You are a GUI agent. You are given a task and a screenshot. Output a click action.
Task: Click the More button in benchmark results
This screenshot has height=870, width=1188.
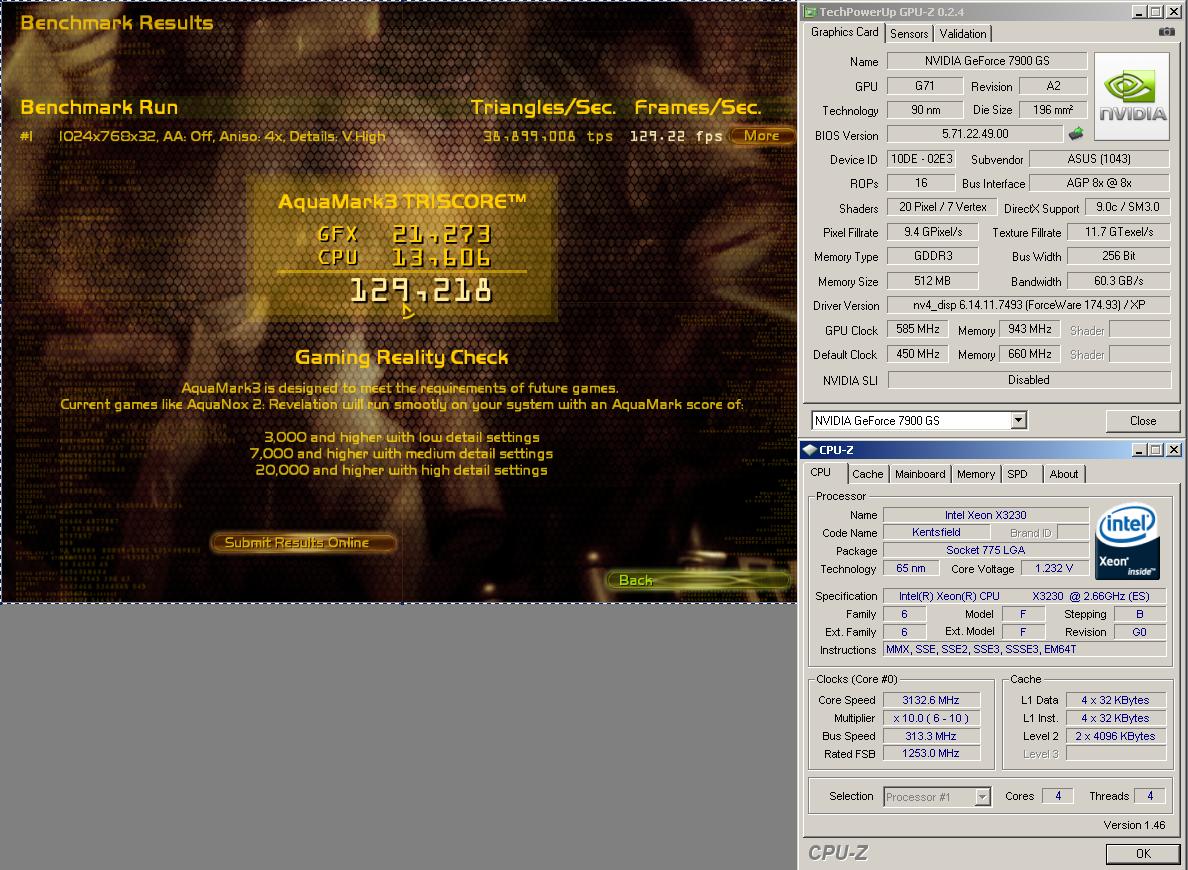tap(761, 136)
